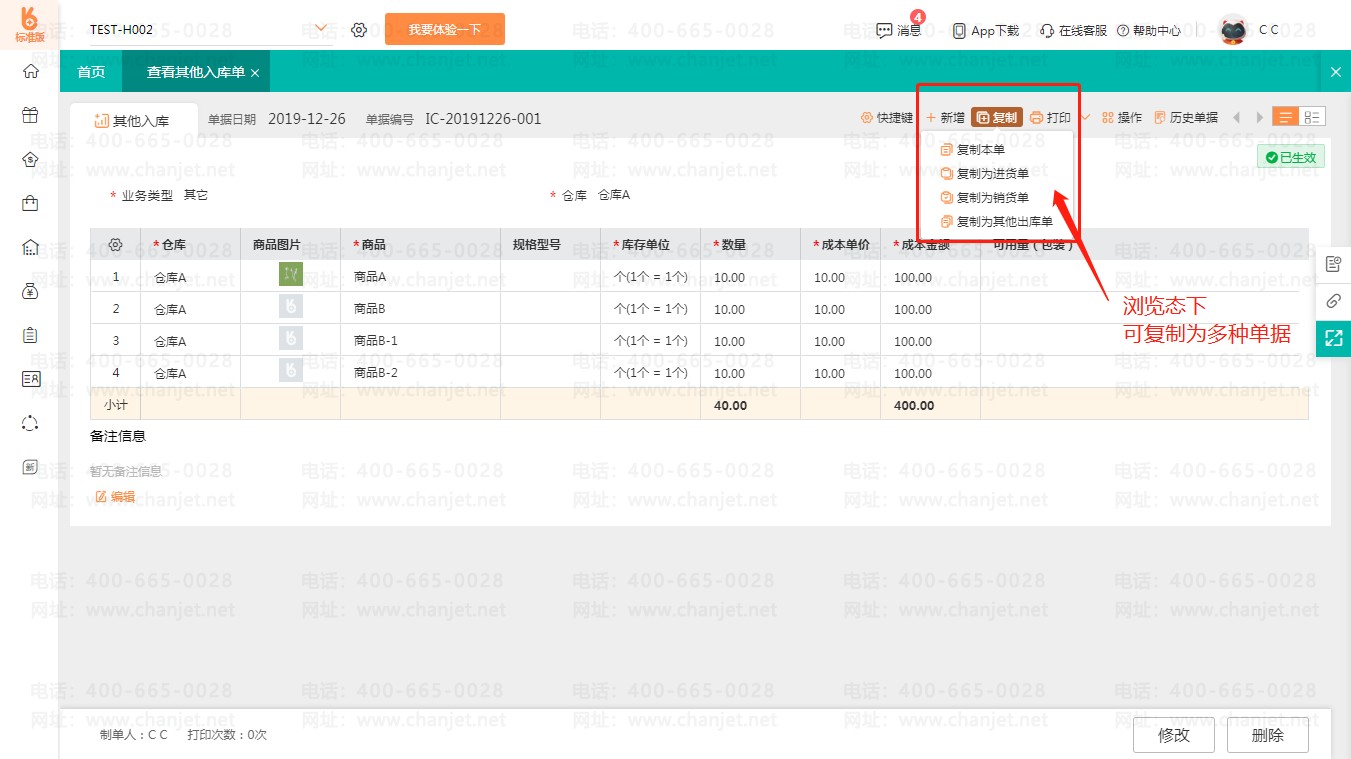Select the 查看其他入库单 tab
Viewport: 1351px width, 759px height.
(x=195, y=72)
